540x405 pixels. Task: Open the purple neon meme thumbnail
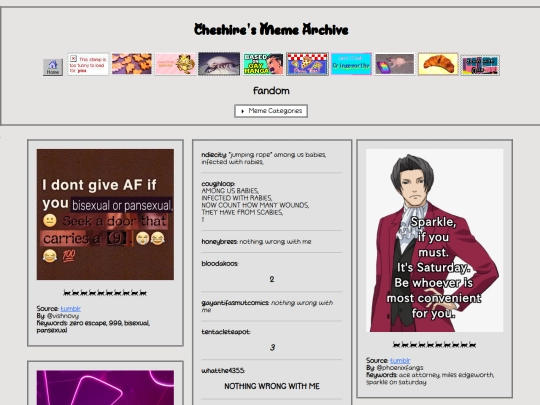105,387
